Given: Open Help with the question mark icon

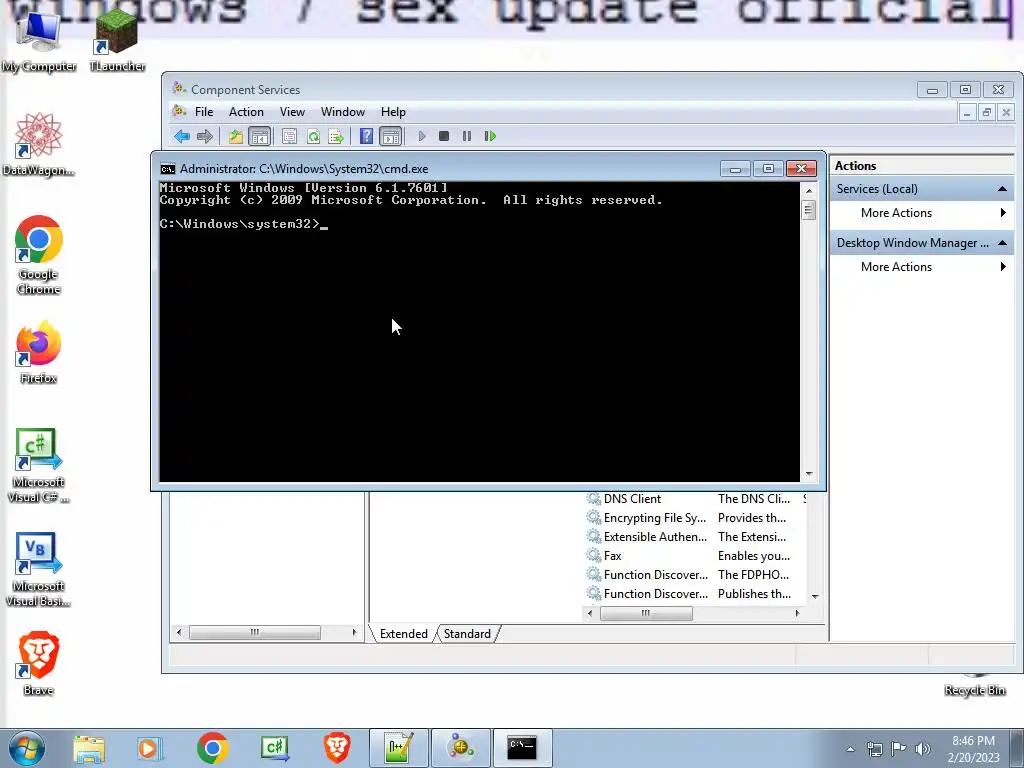Looking at the screenshot, I should (x=366, y=136).
